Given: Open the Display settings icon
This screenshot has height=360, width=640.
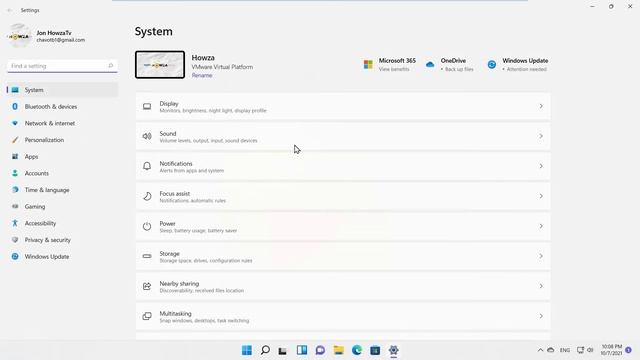Looking at the screenshot, I should pyautogui.click(x=147, y=107).
